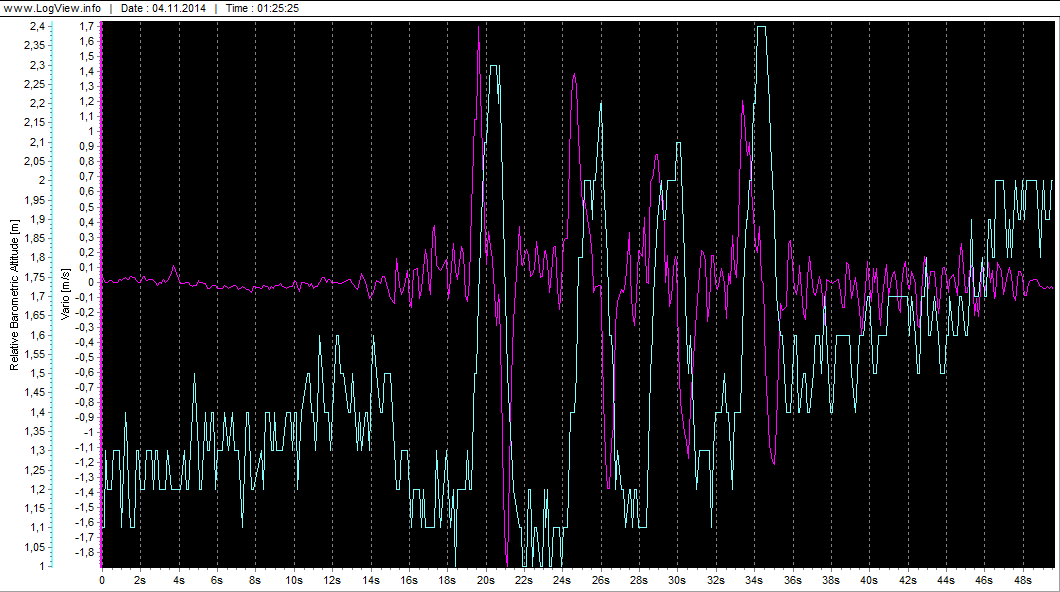
Task: Click the 48s time axis tick label
Action: [x=1022, y=581]
